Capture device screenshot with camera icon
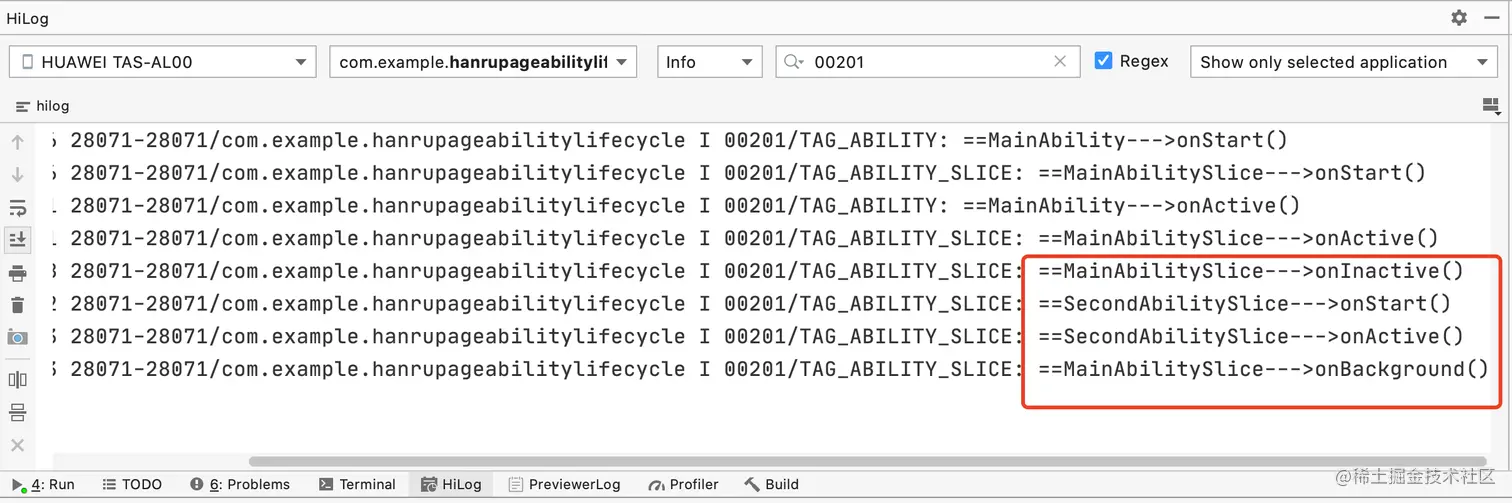This screenshot has width=1512, height=503. coord(17,338)
